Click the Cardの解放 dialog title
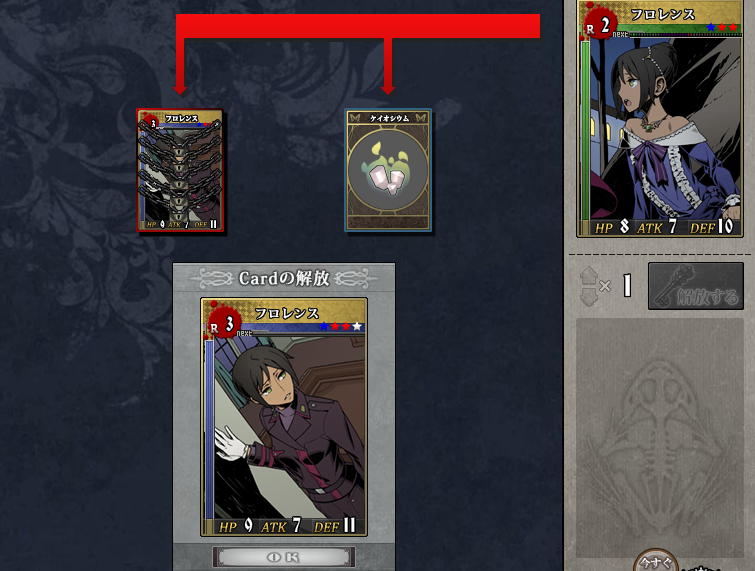The width and height of the screenshot is (755, 571). click(x=284, y=278)
